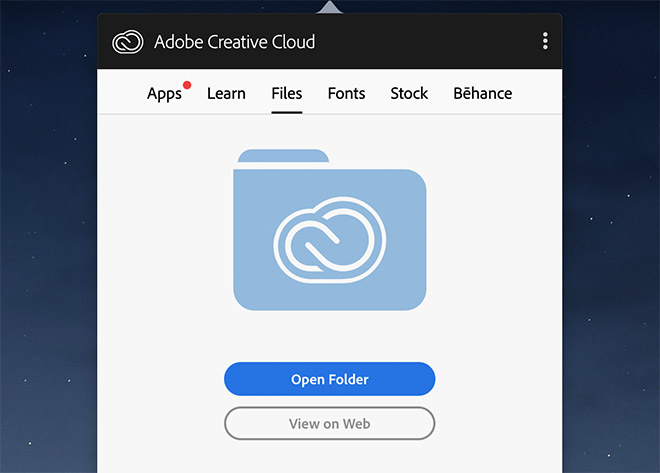Click the red notification dot on Apps

(x=187, y=85)
